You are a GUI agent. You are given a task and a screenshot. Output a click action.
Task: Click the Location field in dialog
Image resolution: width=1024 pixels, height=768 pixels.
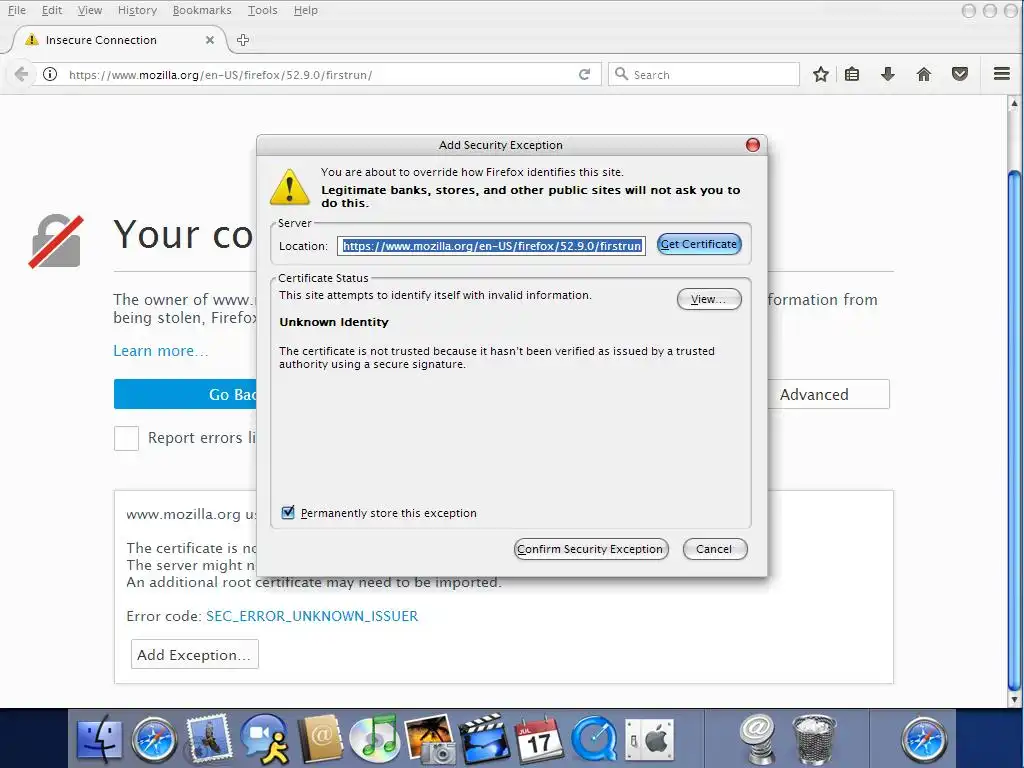coord(492,246)
